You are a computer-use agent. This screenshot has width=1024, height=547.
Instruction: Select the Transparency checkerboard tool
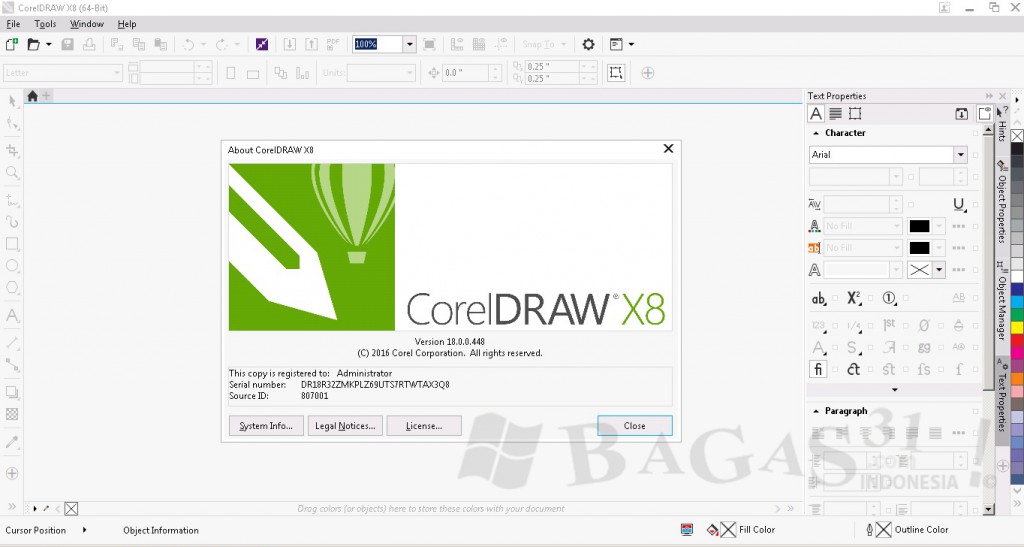coord(12,414)
